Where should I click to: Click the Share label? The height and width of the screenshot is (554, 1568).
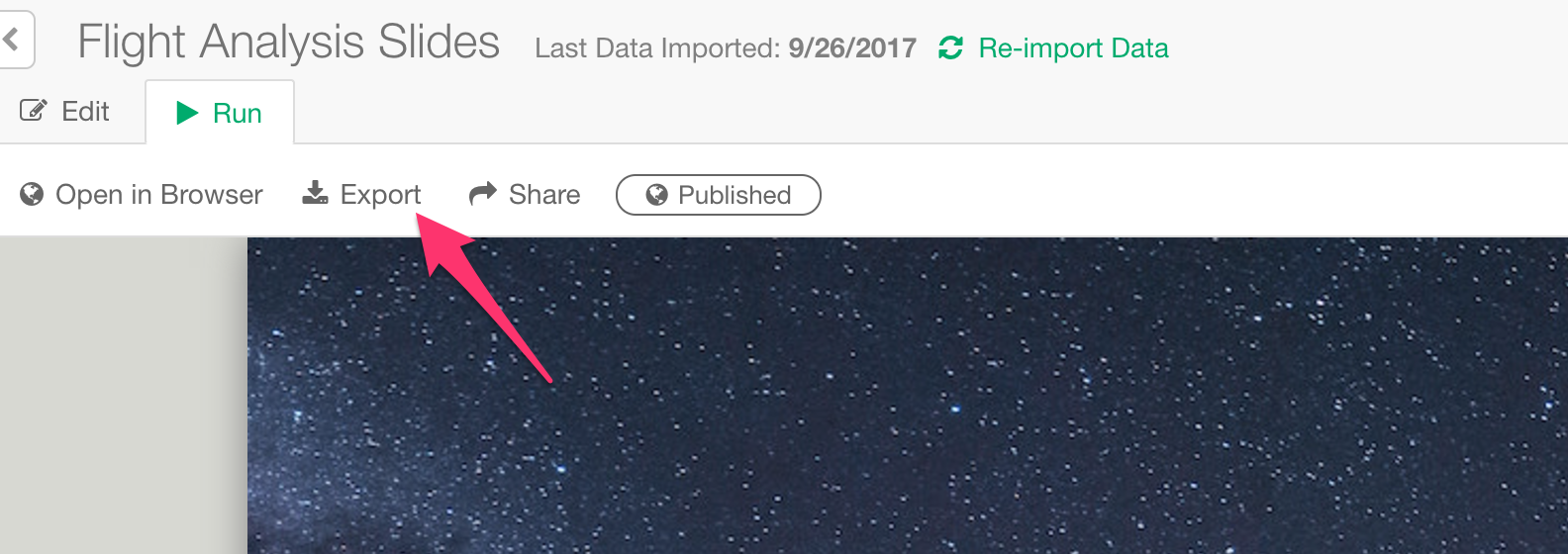point(544,194)
